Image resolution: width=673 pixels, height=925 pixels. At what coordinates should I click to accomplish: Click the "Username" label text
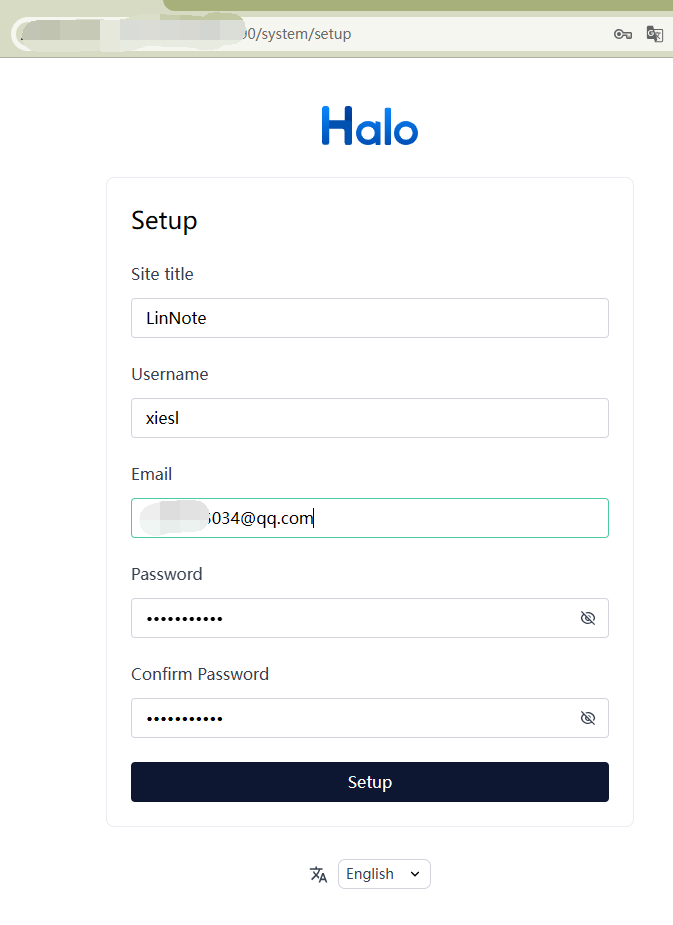[x=169, y=374]
